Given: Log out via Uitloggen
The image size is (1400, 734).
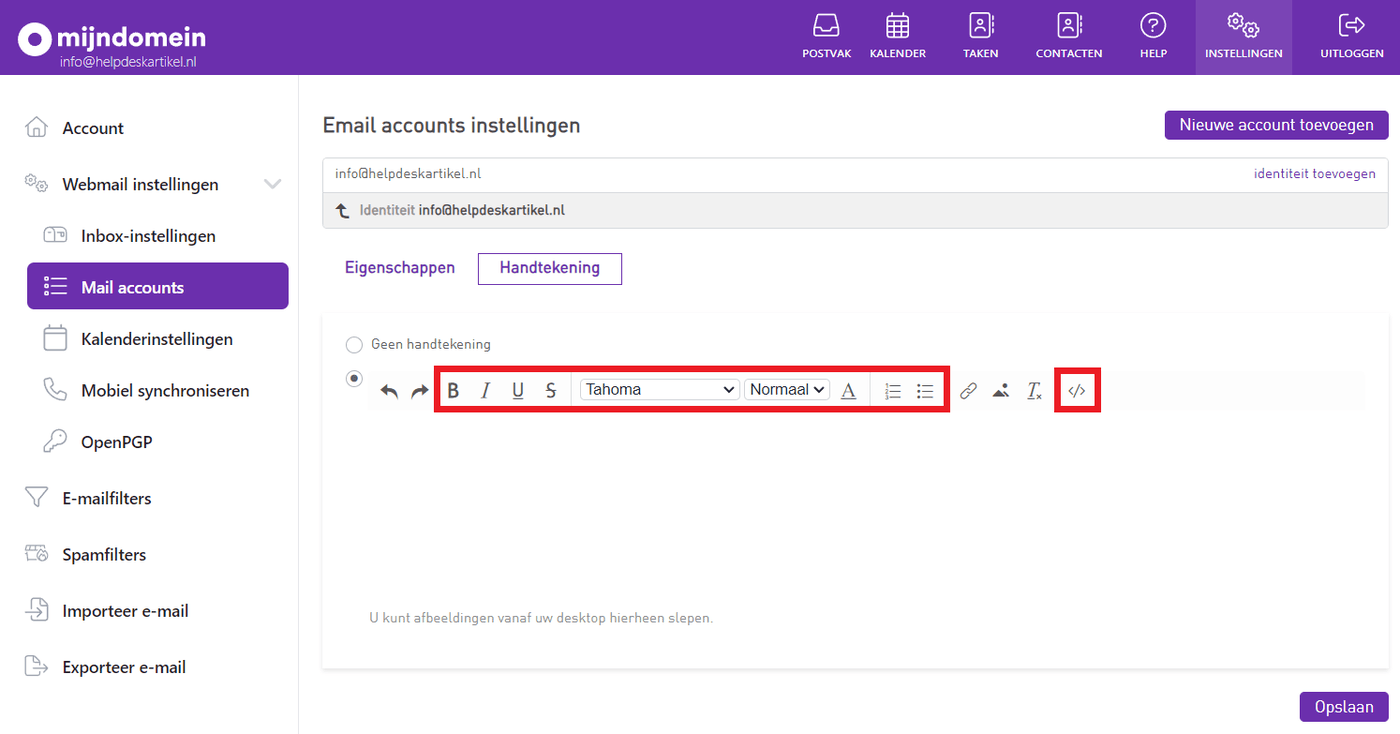Looking at the screenshot, I should pos(1352,37).
